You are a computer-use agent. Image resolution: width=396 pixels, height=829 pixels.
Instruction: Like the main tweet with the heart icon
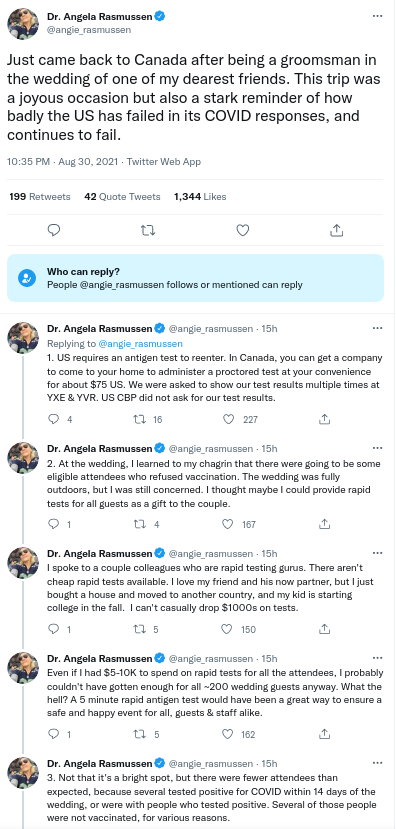point(242,230)
